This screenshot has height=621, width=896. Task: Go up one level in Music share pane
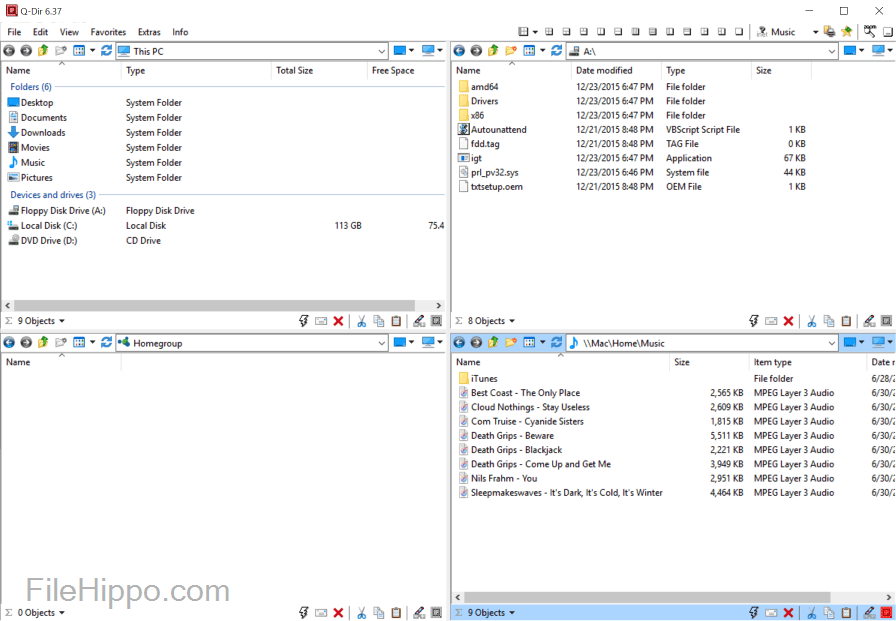[x=494, y=343]
